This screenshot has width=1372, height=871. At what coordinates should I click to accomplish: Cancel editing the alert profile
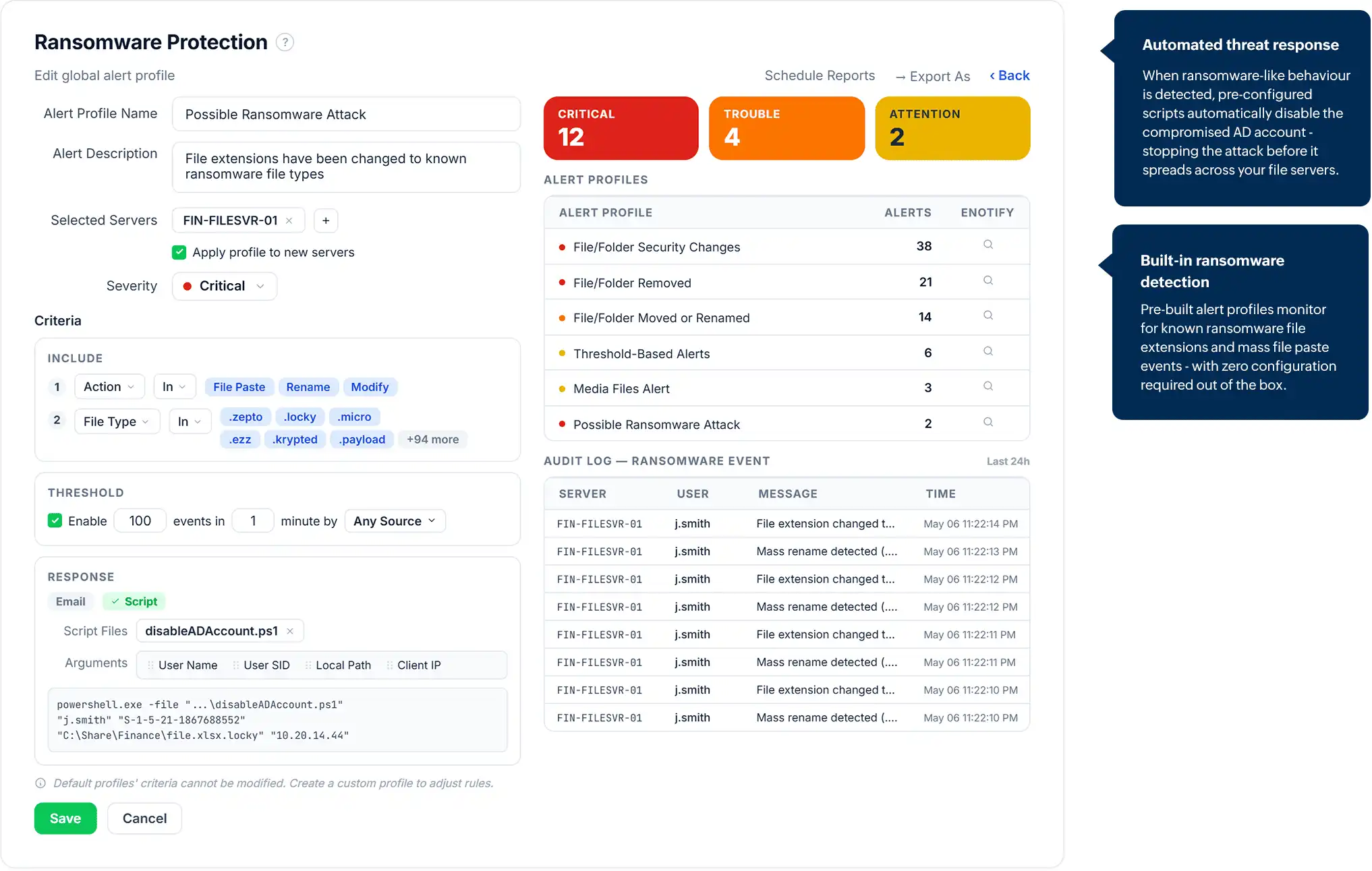point(144,818)
